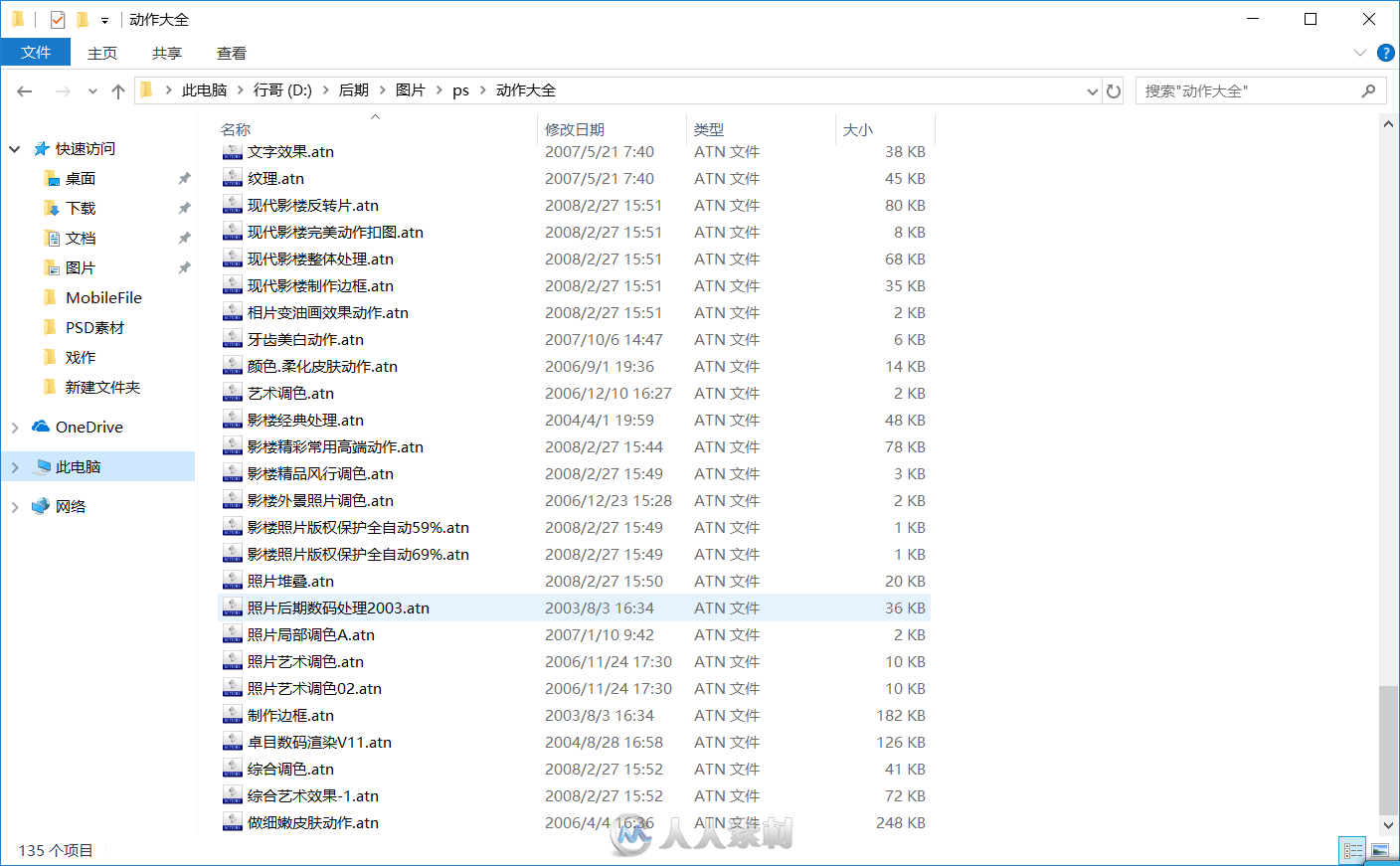
Task: Select file icon of 制作边框.atn
Action: [x=233, y=715]
